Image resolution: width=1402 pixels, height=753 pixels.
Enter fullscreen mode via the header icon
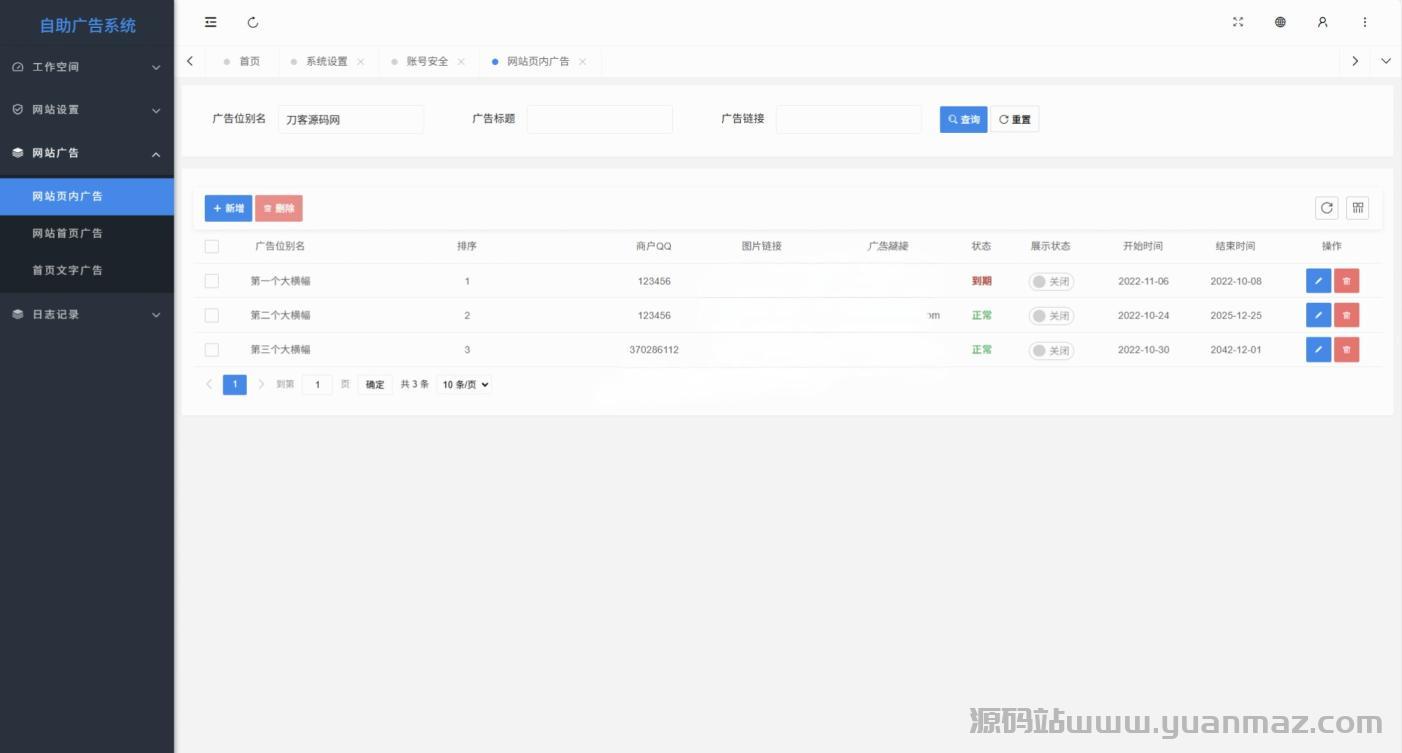click(1238, 22)
